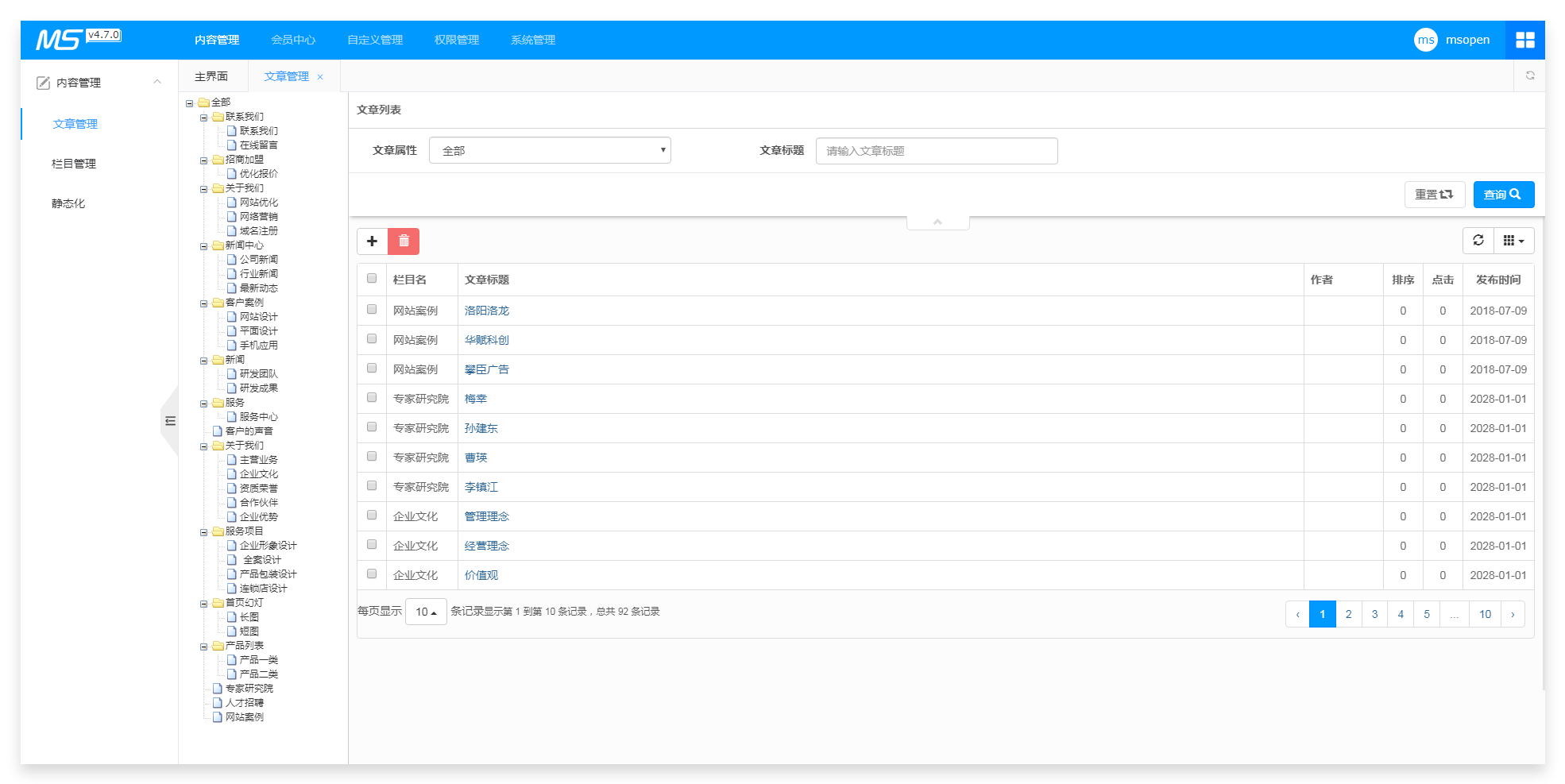
Task: Click the MS logo in header
Action: tap(60, 40)
